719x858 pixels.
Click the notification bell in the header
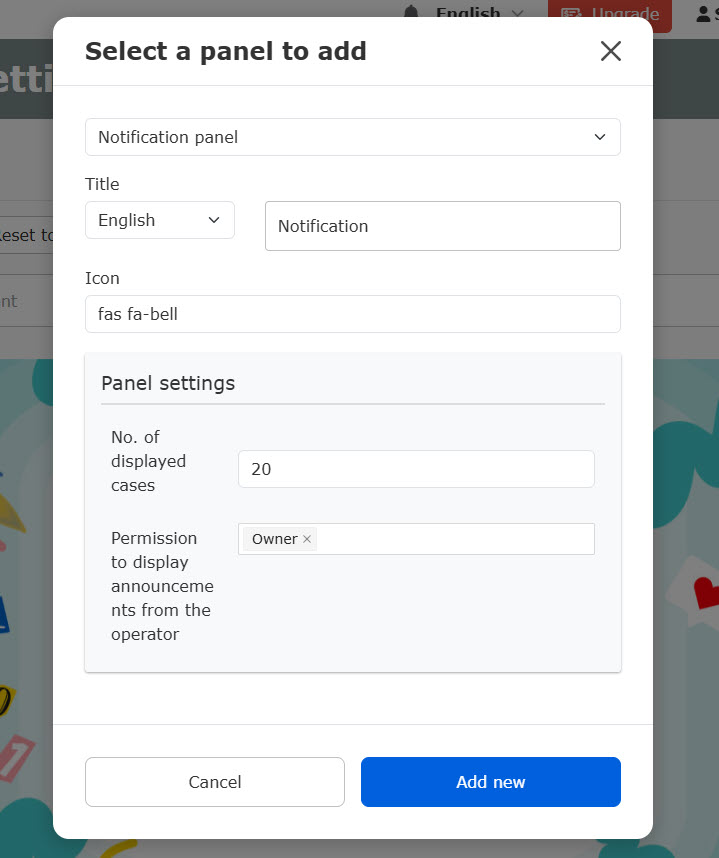point(412,12)
